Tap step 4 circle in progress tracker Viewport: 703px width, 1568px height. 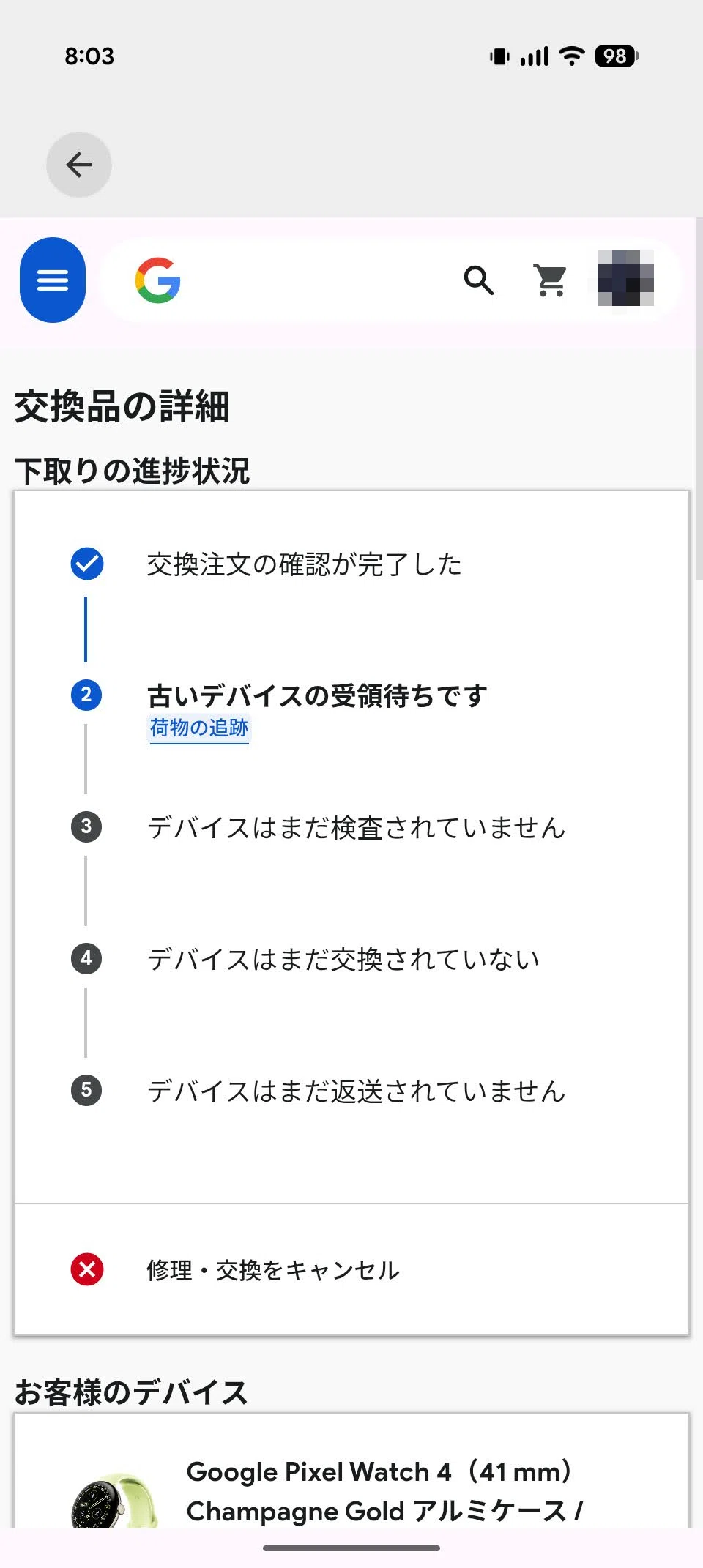pos(86,958)
